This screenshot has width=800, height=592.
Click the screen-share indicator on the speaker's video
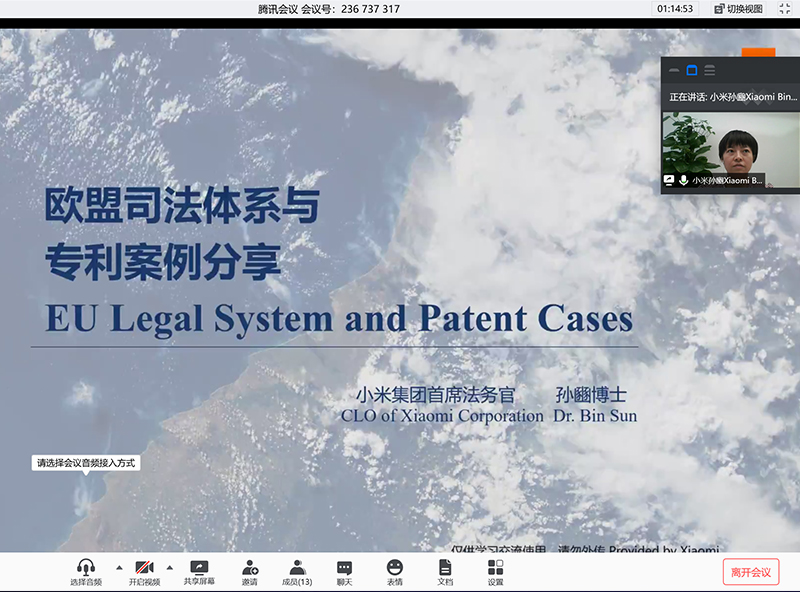point(669,180)
